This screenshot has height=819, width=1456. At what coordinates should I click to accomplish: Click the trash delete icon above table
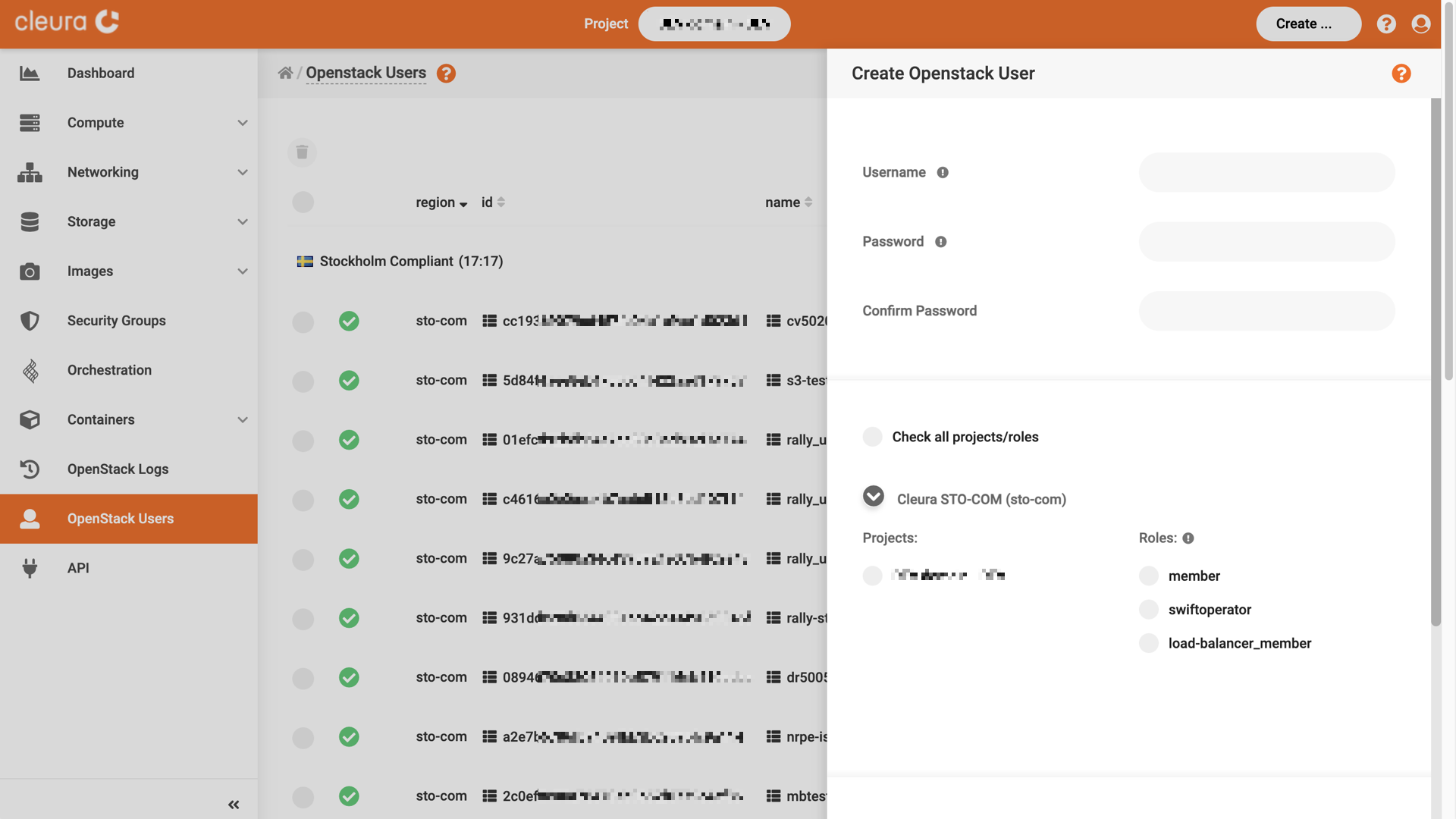coord(302,152)
